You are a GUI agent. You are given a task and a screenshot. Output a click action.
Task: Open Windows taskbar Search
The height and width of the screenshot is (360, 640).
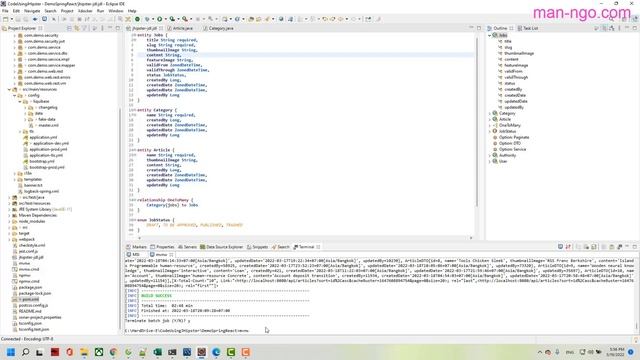click(x=25, y=352)
